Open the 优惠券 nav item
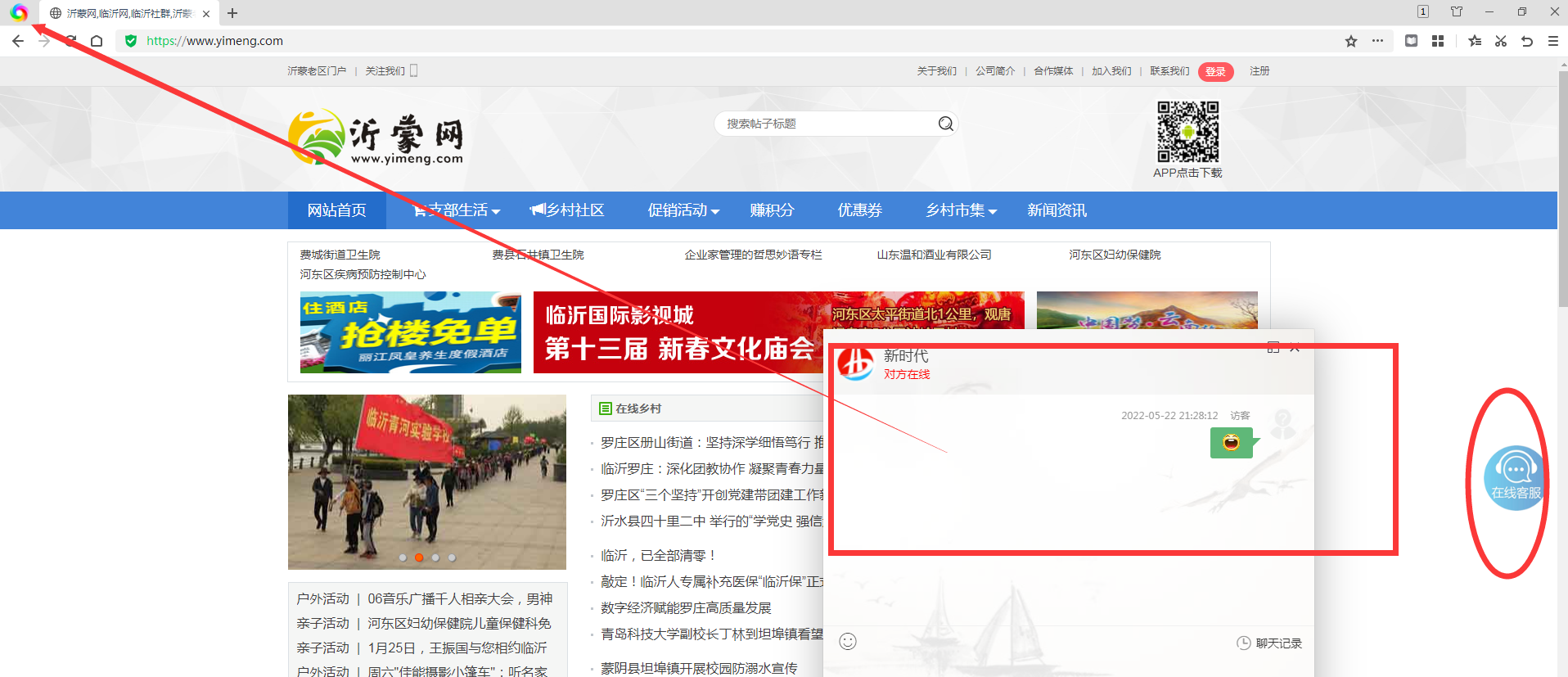The image size is (1568, 677). (859, 210)
